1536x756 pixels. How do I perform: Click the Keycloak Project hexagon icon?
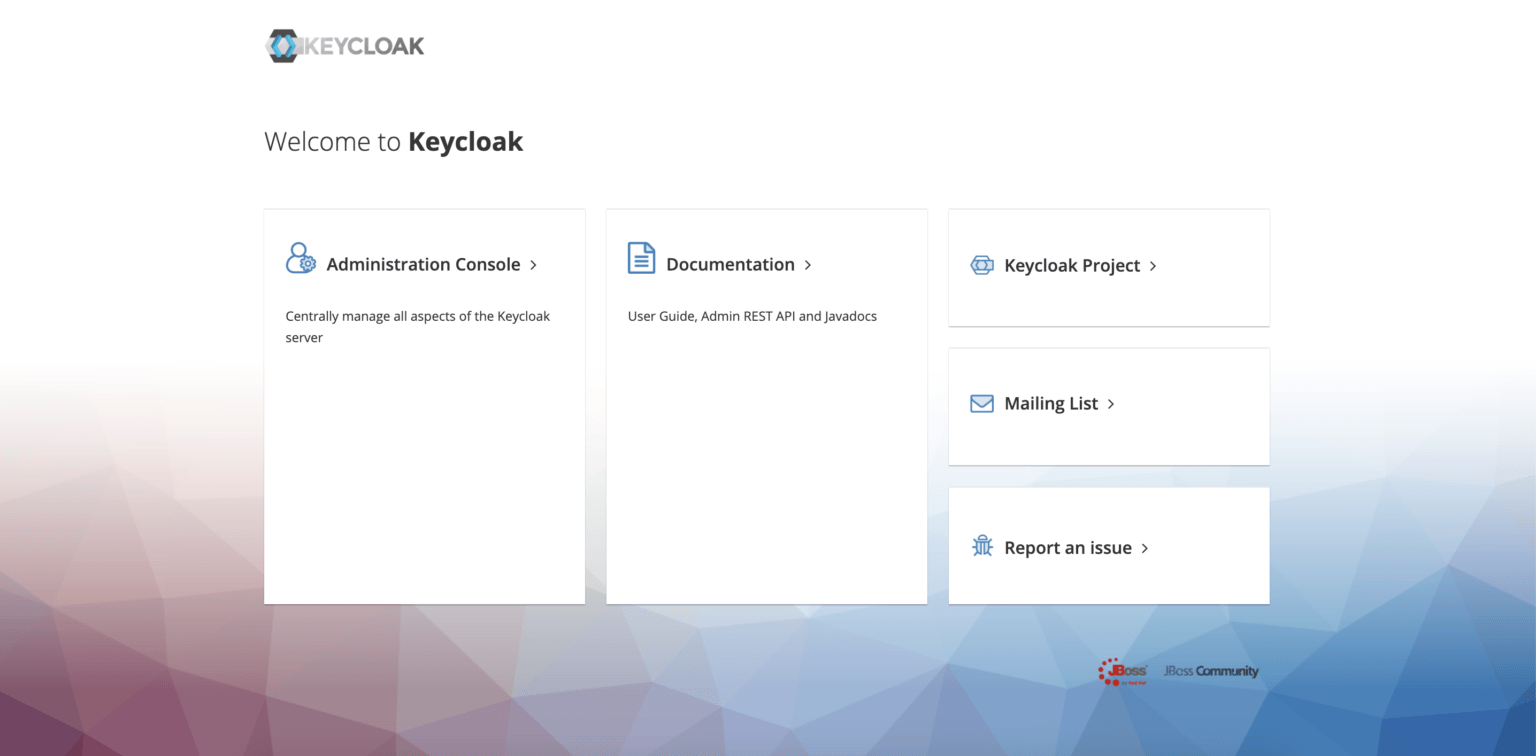coord(982,265)
